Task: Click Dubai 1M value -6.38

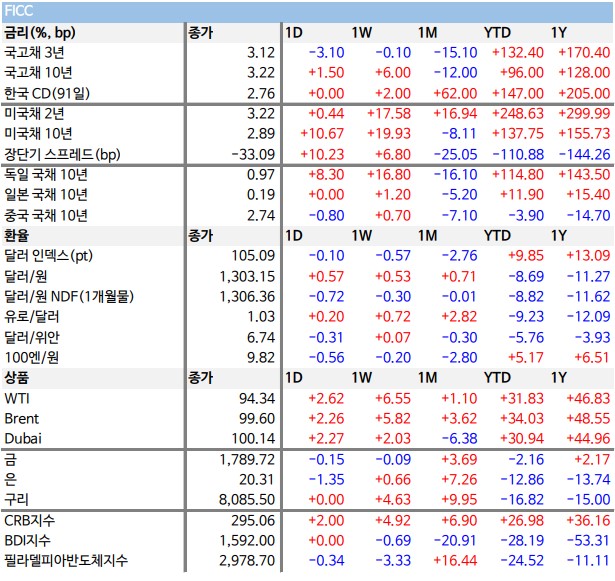Action: coord(459,439)
